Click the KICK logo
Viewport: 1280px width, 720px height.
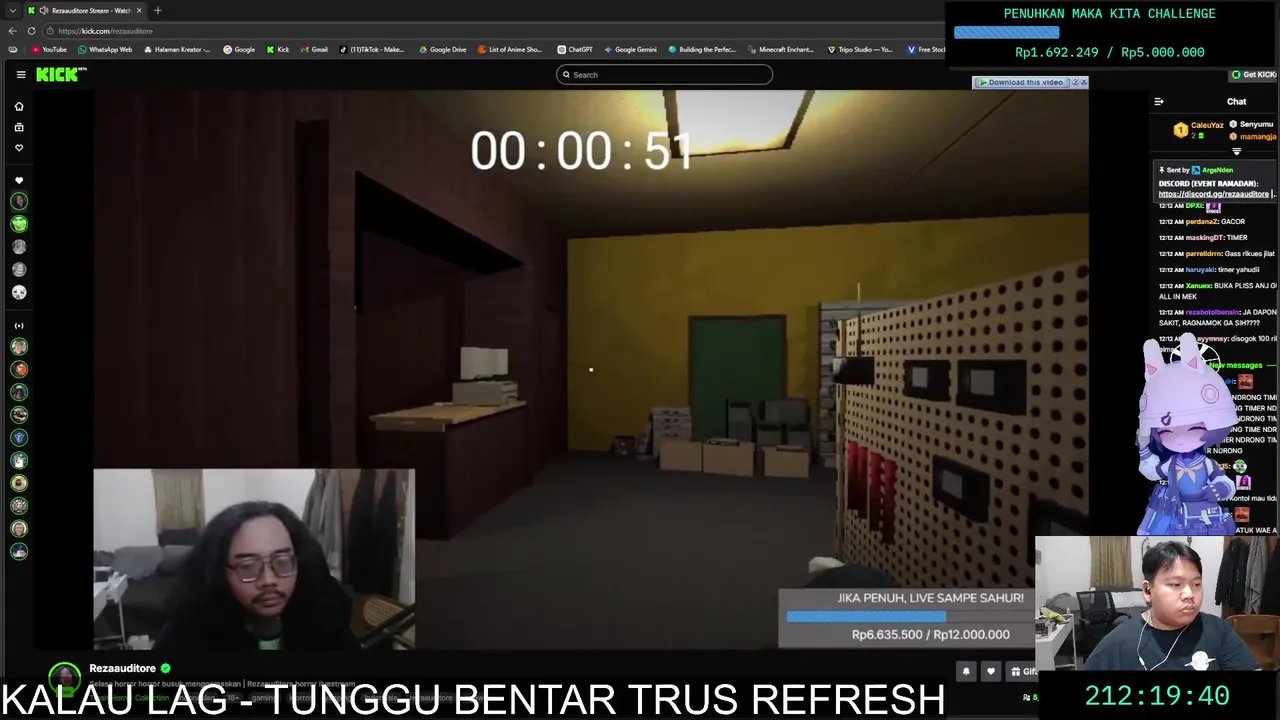pyautogui.click(x=61, y=74)
